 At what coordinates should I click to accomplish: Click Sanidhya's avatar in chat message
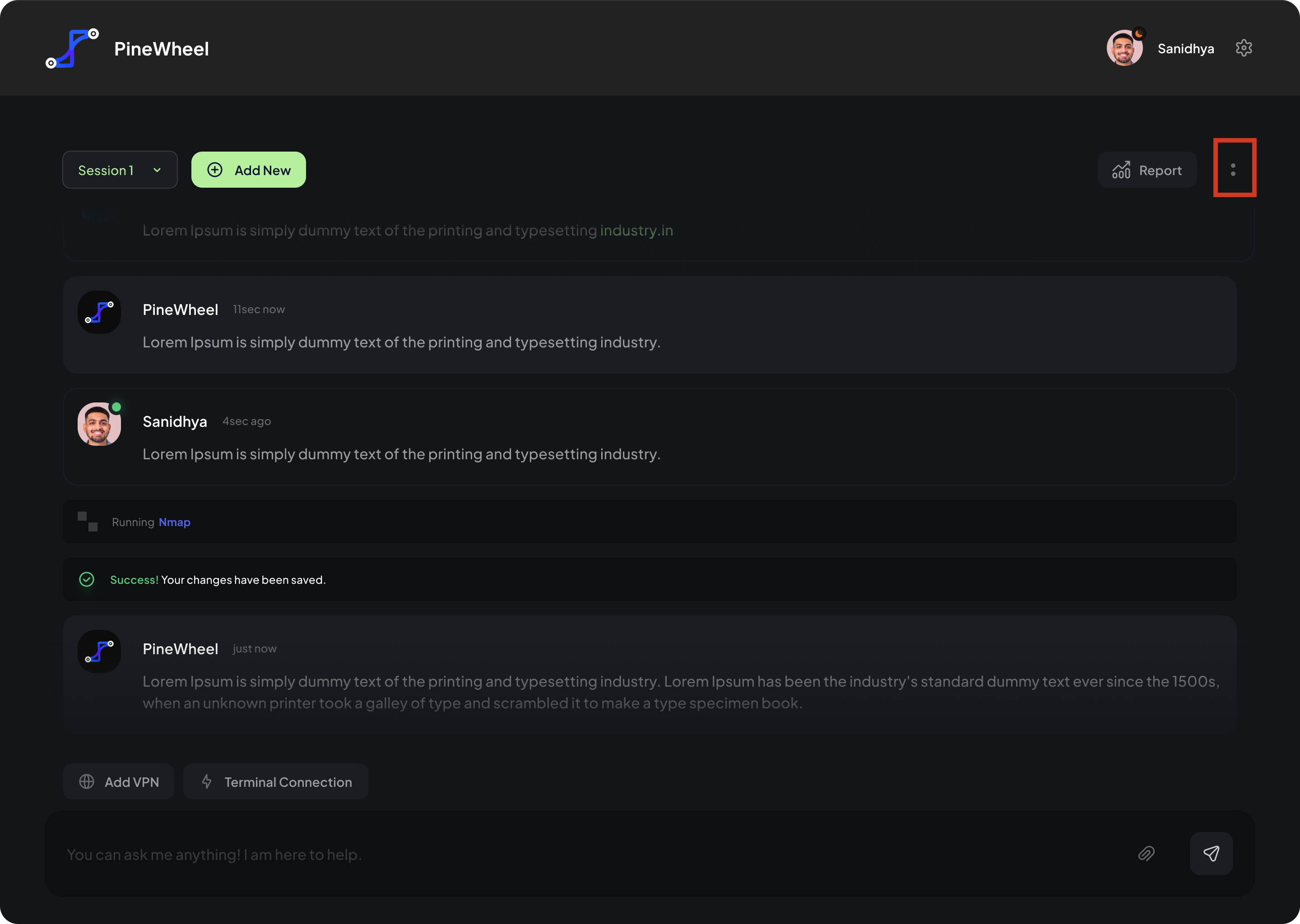pyautogui.click(x=99, y=425)
